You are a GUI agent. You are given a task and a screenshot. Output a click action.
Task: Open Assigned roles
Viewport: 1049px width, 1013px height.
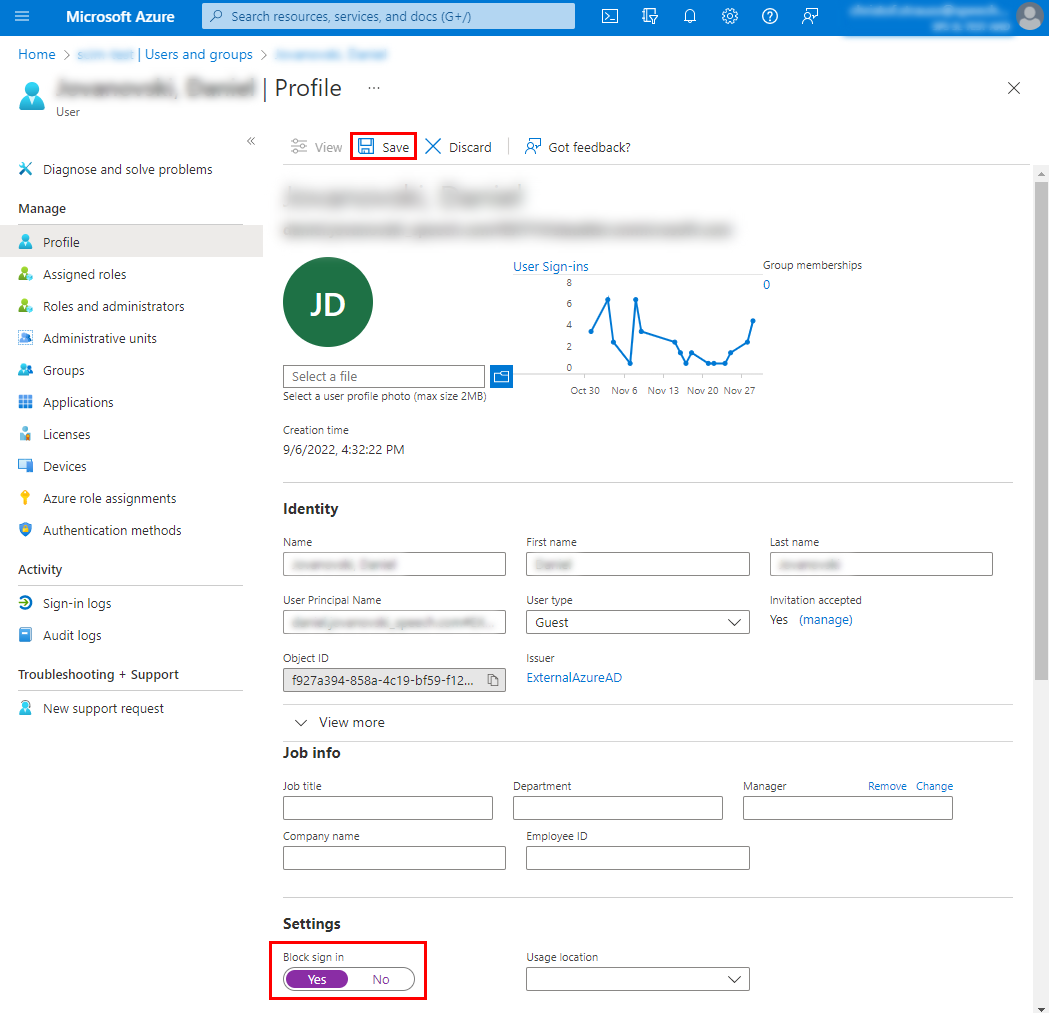click(84, 274)
